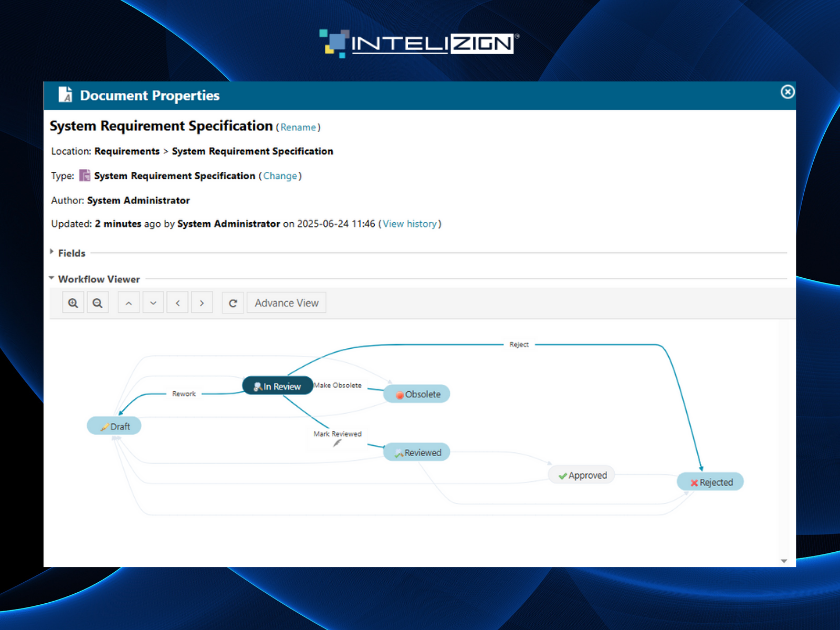This screenshot has width=840, height=630.
Task: Select the In Review workflow state
Action: (277, 385)
